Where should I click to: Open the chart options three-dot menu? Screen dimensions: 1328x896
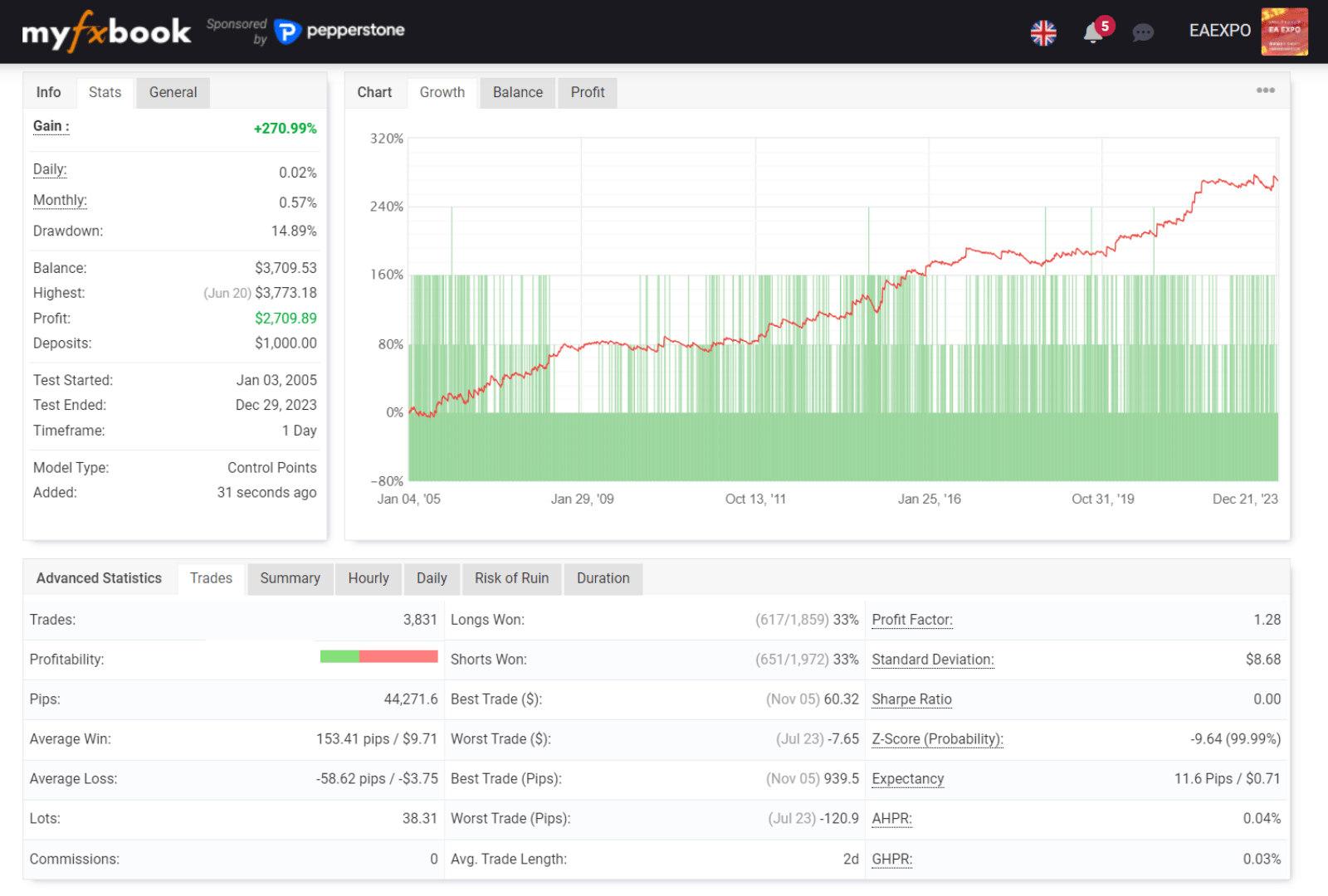(x=1265, y=90)
